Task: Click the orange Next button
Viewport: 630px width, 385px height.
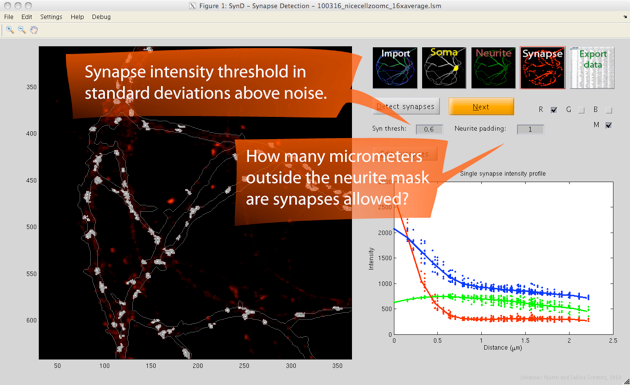Action: click(481, 106)
